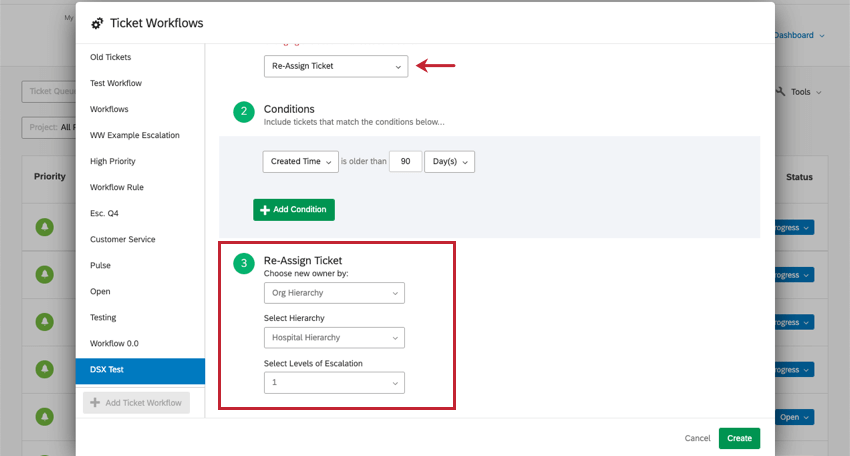This screenshot has height=456, width=850.
Task: Click the Add Ticket Workflow button
Action: pos(137,403)
